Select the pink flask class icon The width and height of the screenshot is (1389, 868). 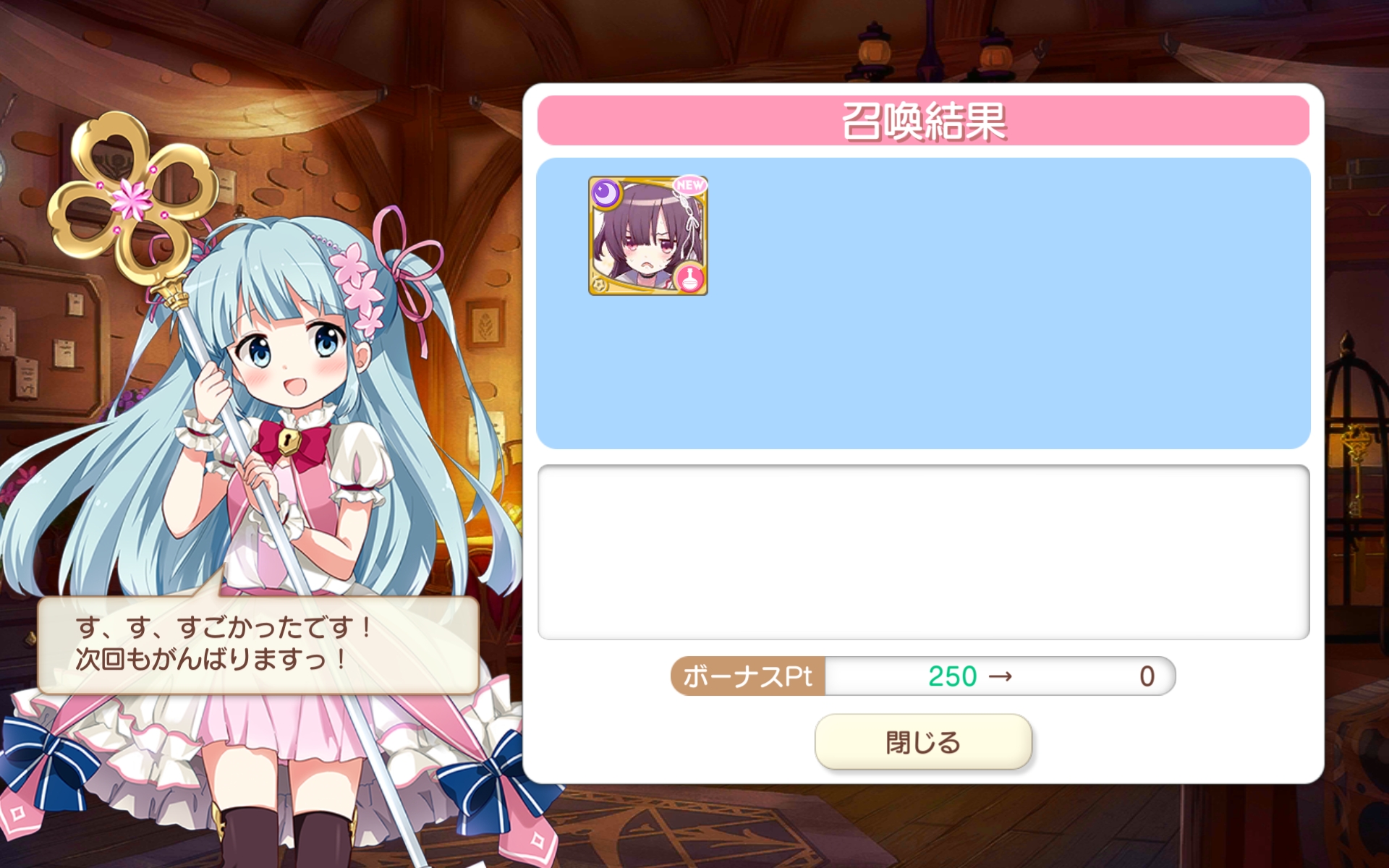tap(690, 278)
